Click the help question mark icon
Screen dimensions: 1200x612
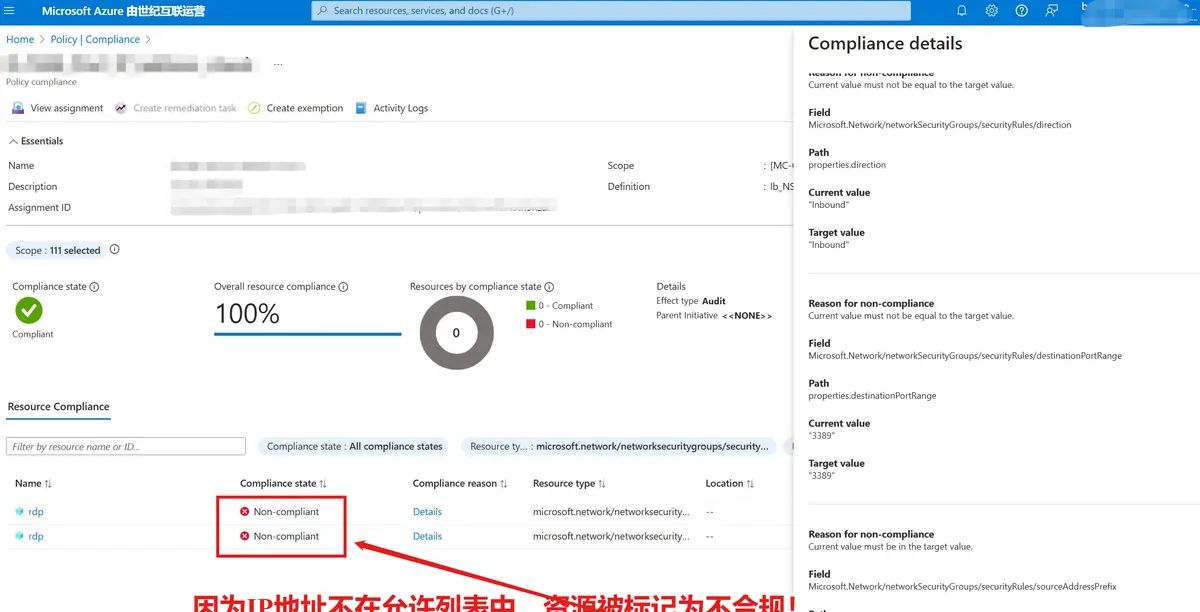(1021, 11)
